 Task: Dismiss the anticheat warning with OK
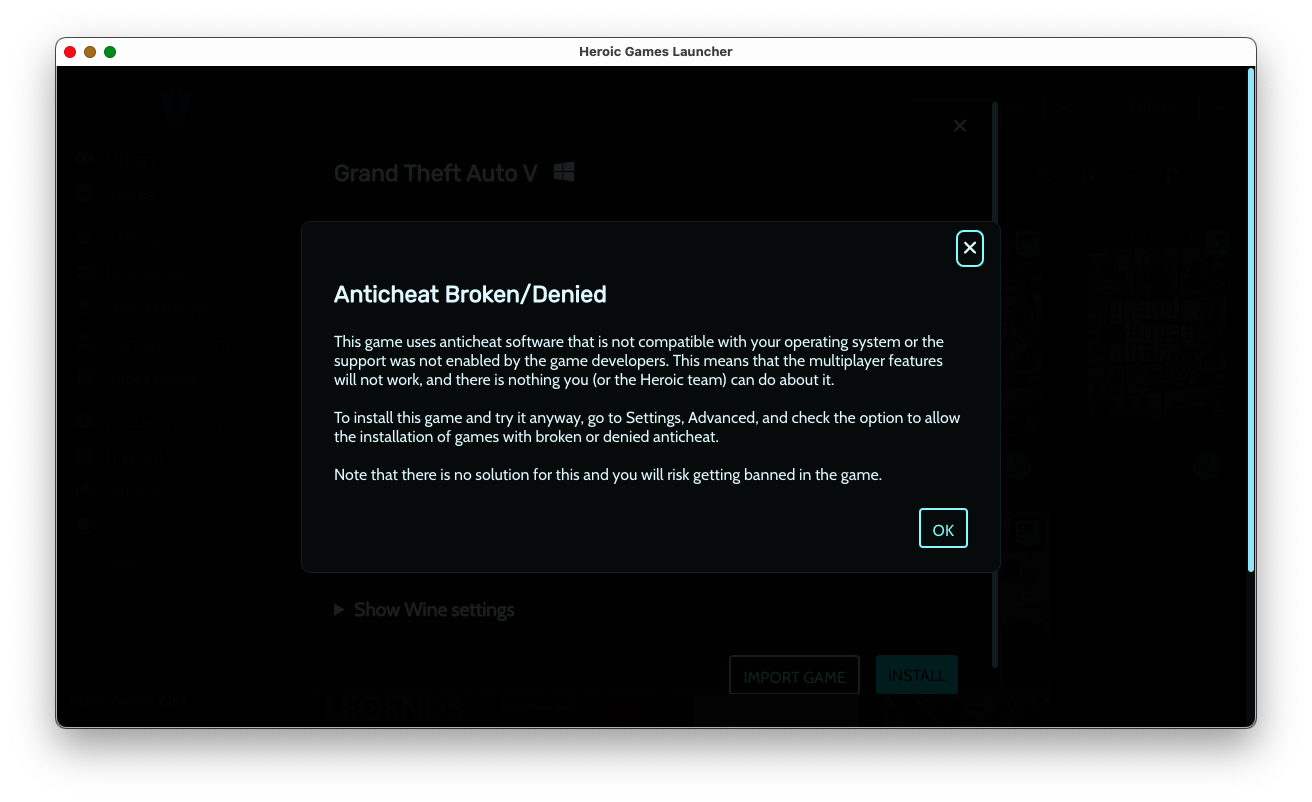point(943,529)
